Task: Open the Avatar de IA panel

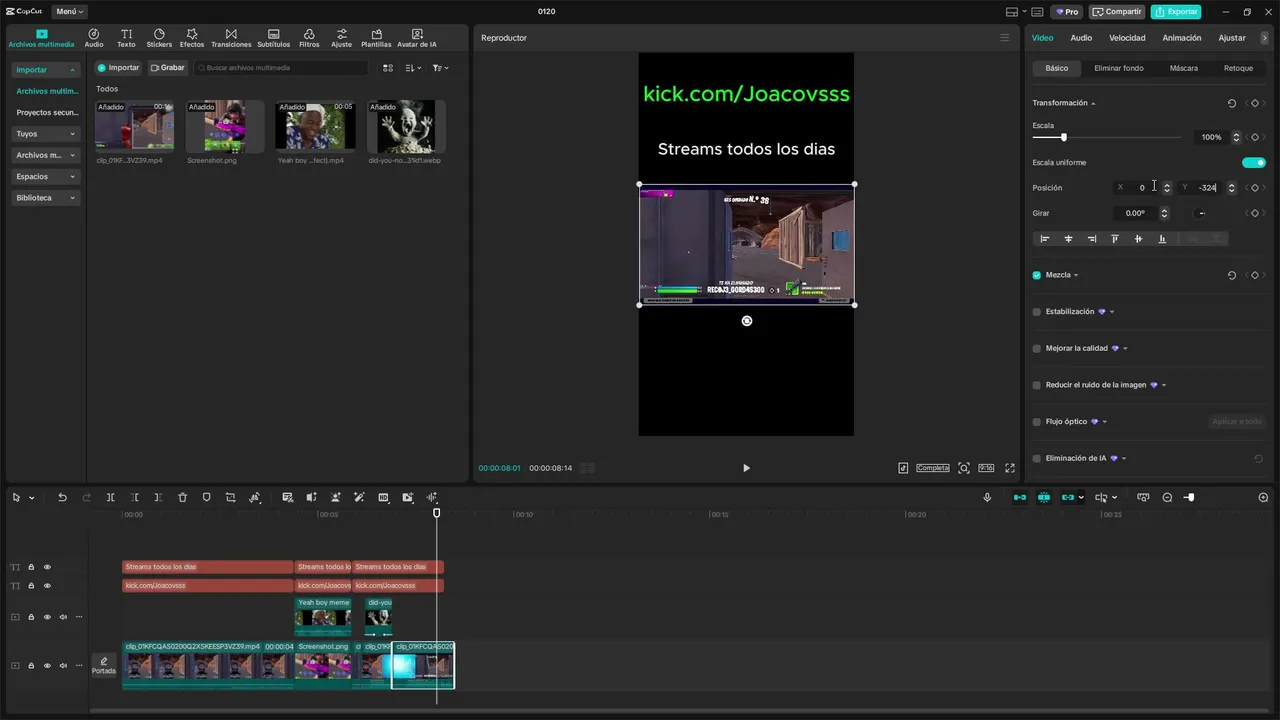Action: 417,38
